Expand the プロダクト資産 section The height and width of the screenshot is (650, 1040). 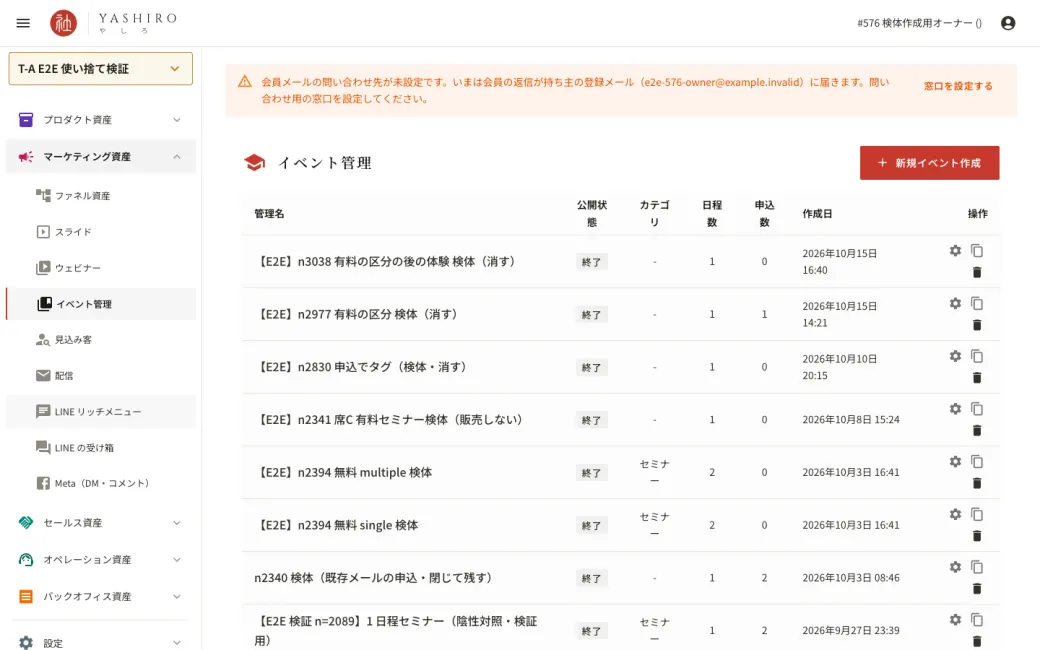101,120
